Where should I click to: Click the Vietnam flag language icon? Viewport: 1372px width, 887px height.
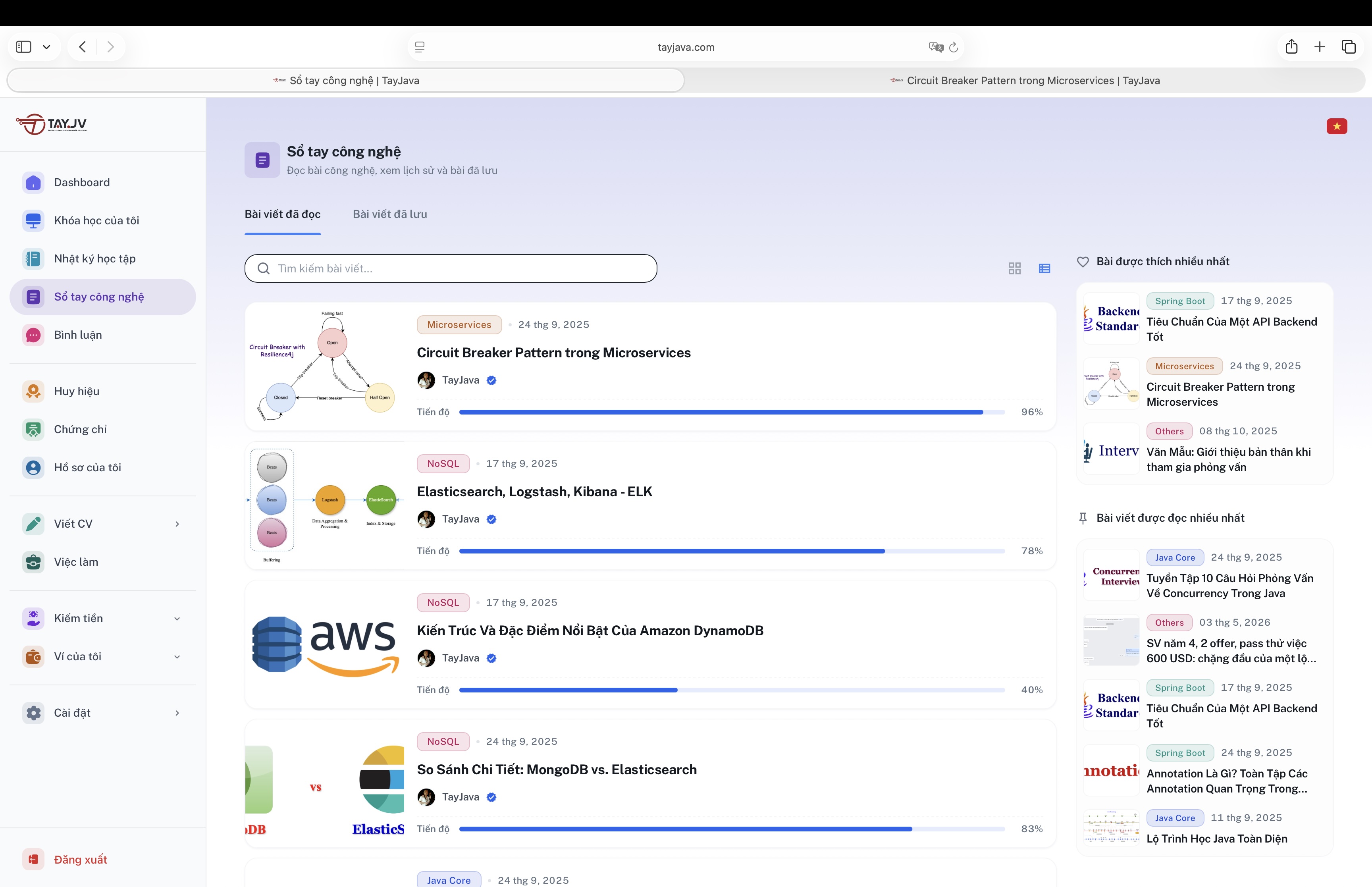click(1337, 126)
